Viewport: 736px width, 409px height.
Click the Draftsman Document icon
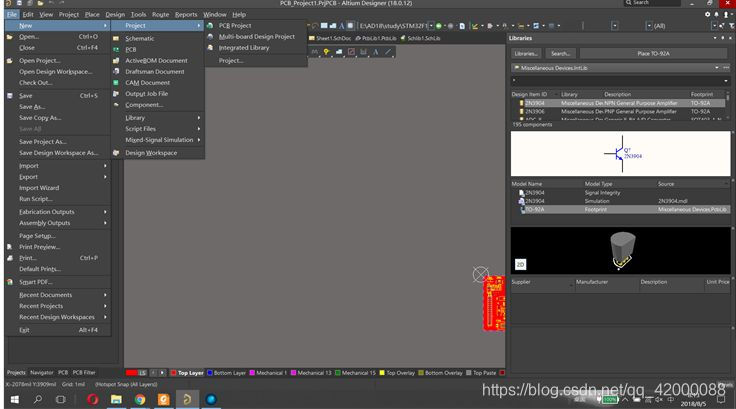(116, 71)
